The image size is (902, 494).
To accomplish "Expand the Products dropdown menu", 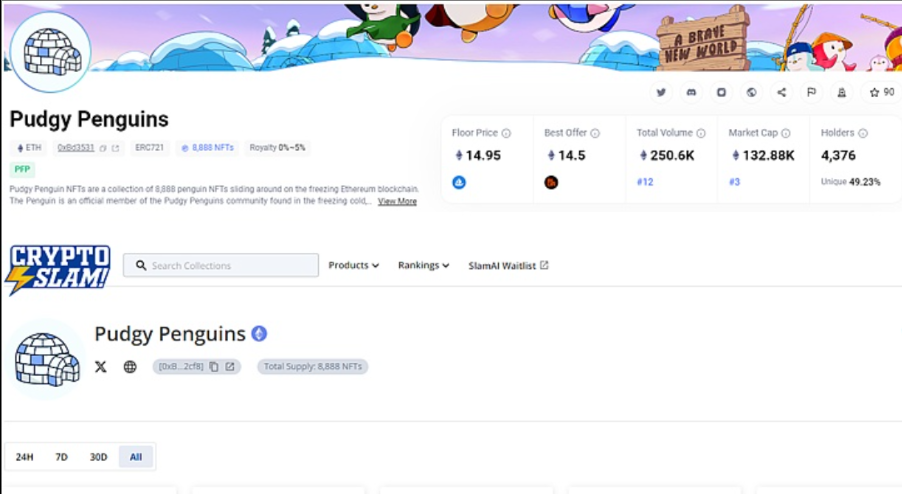I will pos(353,265).
